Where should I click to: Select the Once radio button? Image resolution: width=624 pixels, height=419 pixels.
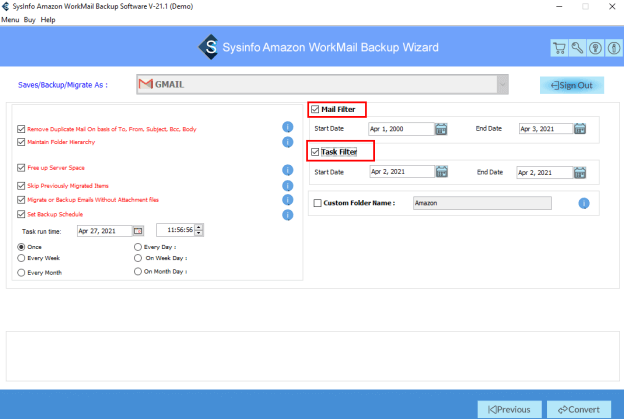coord(21,247)
